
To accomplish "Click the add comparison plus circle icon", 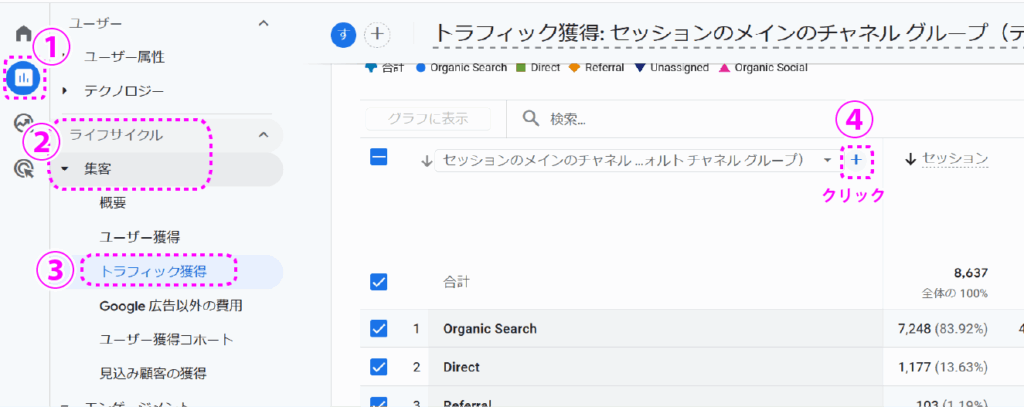I will [x=377, y=33].
